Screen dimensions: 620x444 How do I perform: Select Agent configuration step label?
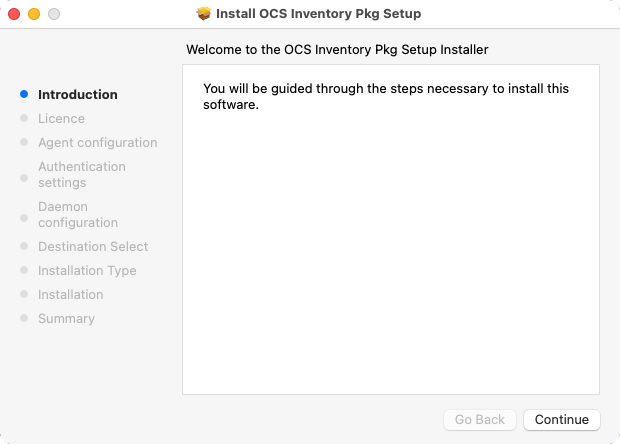(x=98, y=143)
